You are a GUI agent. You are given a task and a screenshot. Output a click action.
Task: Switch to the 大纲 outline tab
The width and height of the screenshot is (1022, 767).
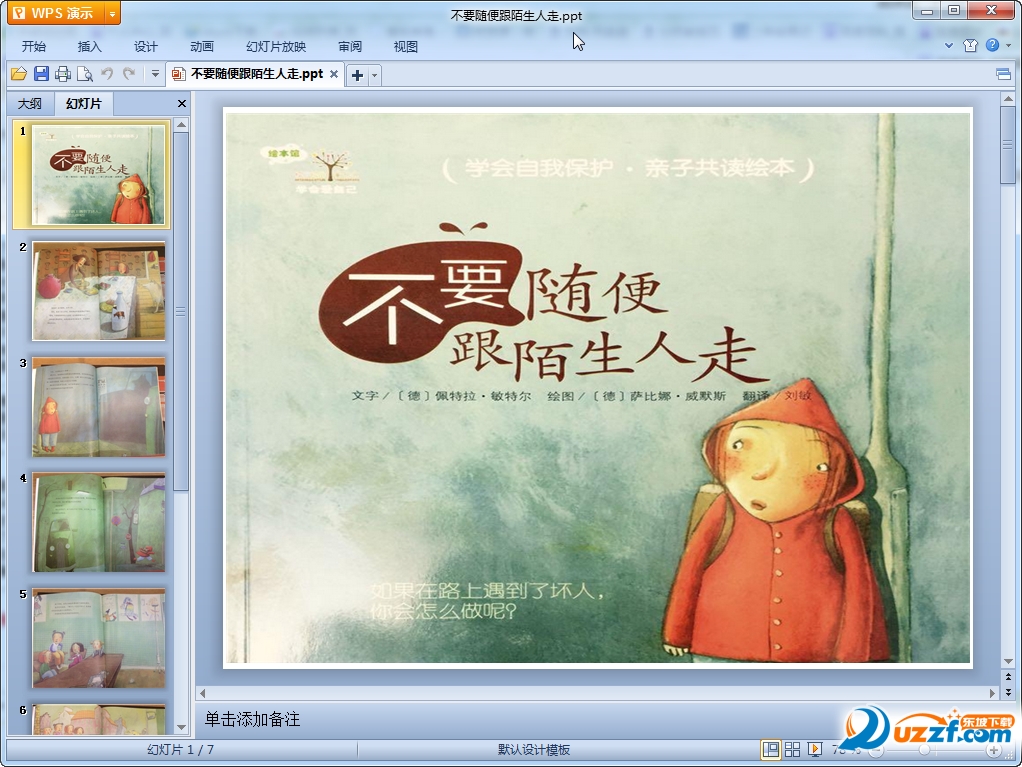pyautogui.click(x=30, y=103)
